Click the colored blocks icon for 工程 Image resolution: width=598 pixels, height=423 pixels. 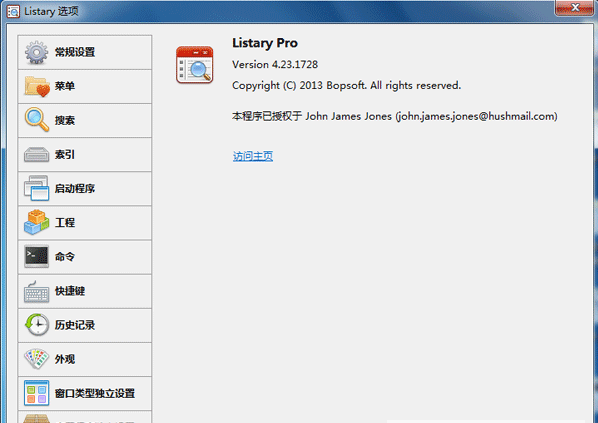[x=36, y=222]
